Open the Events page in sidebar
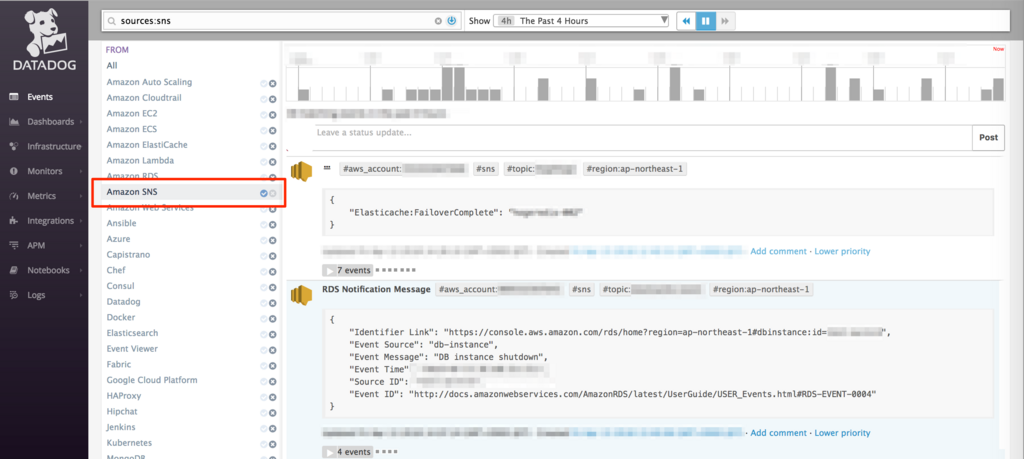 (40, 97)
